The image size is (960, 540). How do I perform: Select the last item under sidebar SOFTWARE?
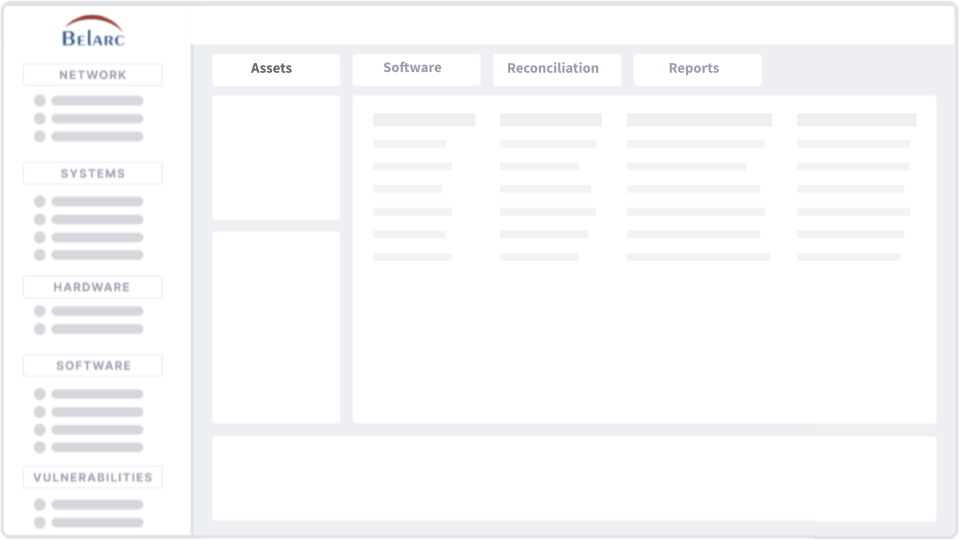tap(97, 447)
